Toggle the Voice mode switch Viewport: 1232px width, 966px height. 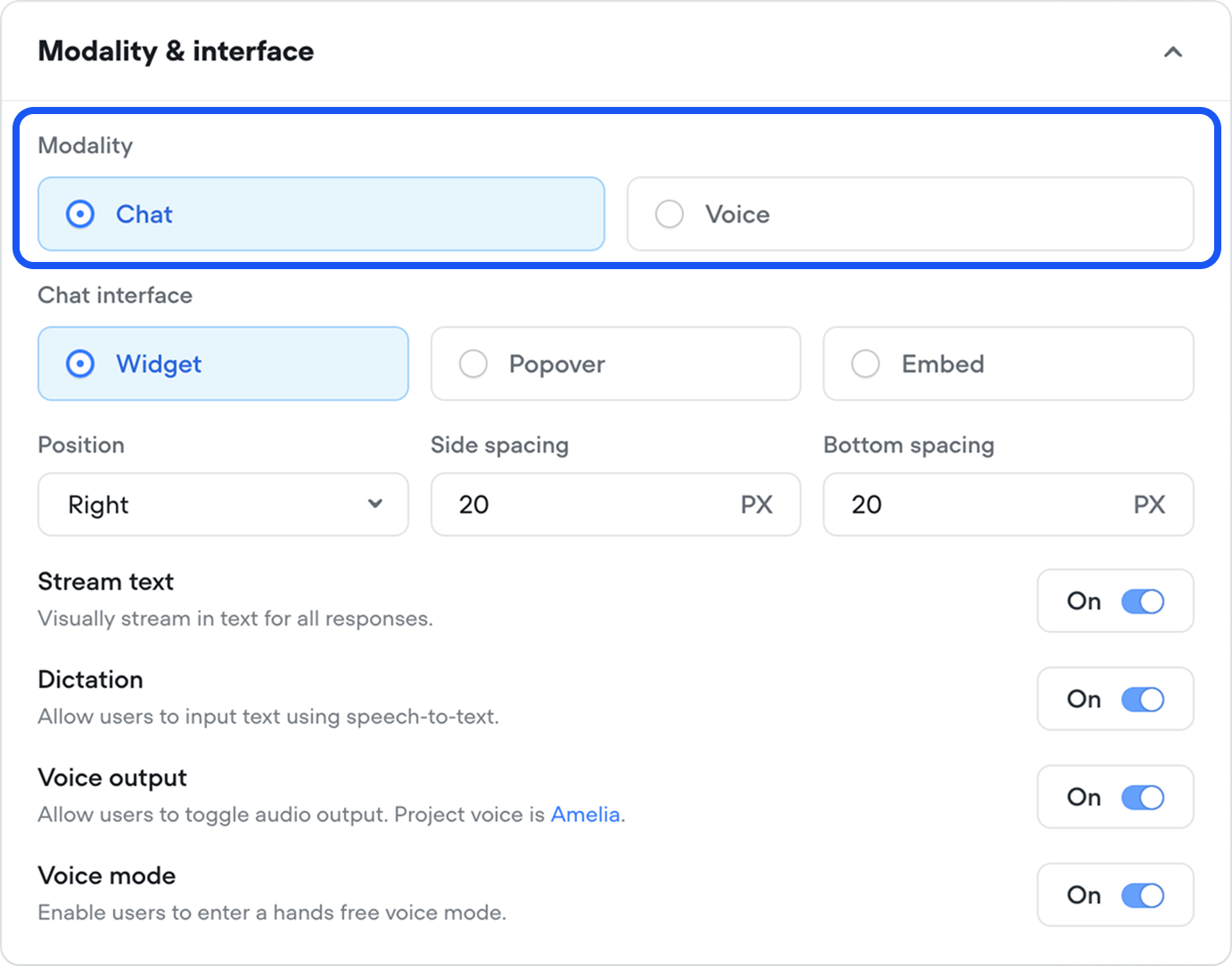point(1142,896)
